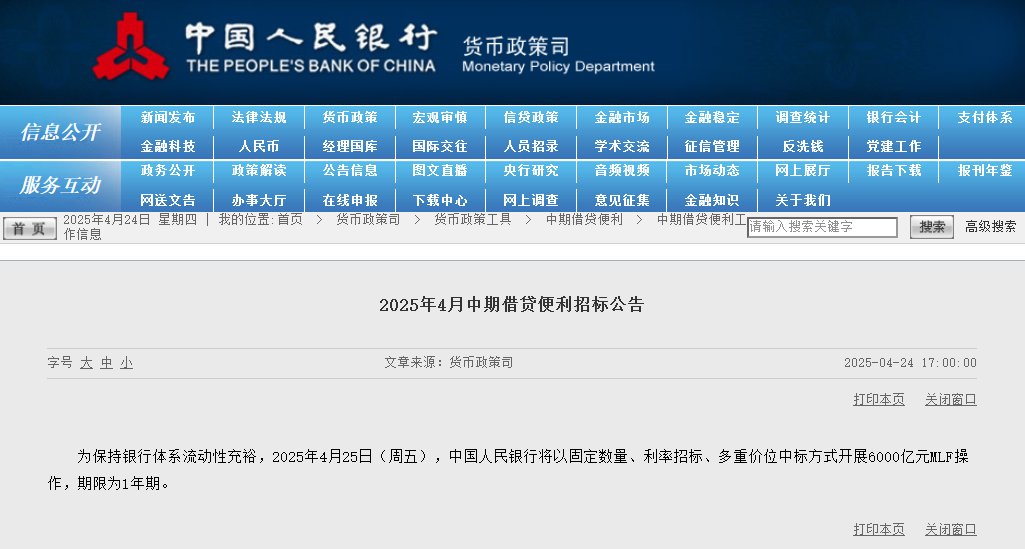Open the 货币政策 menu item
1025x549 pixels.
[350, 118]
